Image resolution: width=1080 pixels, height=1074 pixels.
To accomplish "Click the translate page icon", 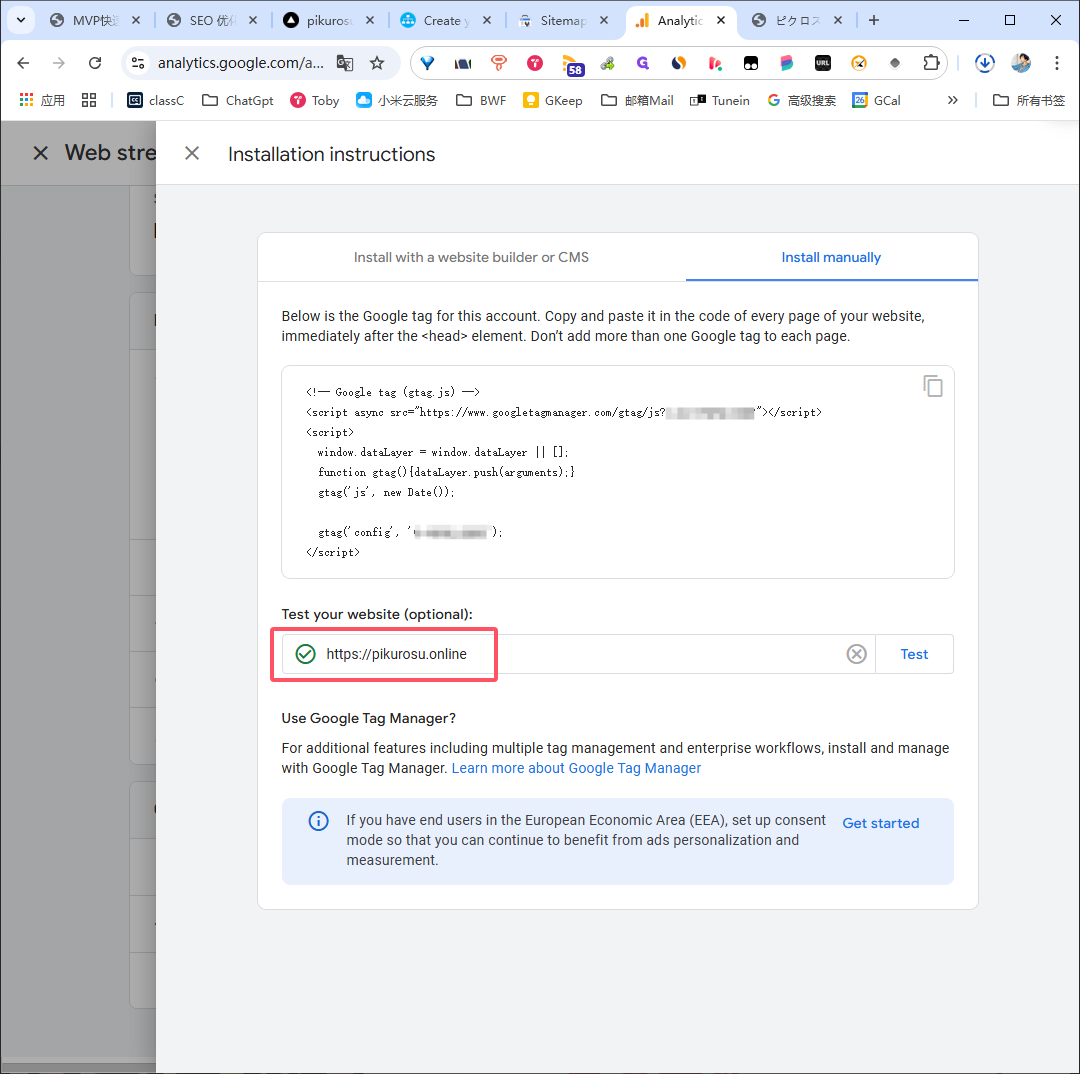I will [x=344, y=63].
